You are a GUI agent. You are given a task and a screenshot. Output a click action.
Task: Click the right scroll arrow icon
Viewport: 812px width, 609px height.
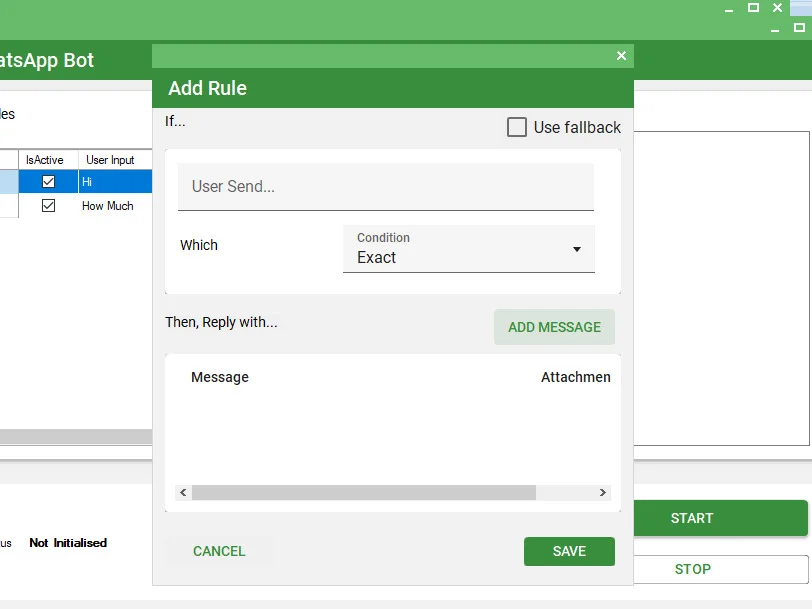click(x=602, y=492)
